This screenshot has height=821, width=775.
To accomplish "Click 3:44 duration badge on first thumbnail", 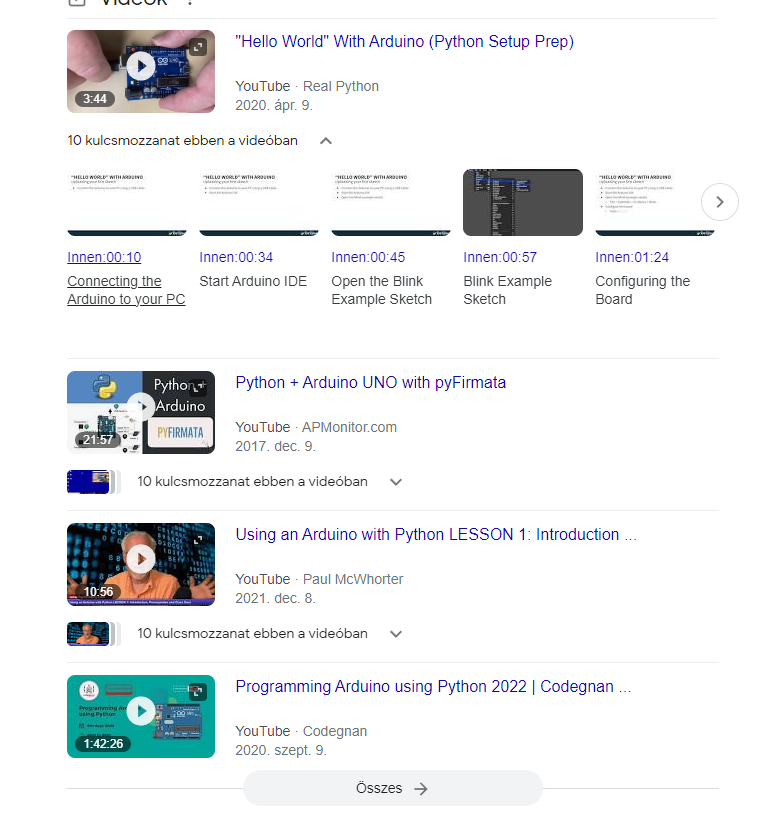I will (x=95, y=98).
